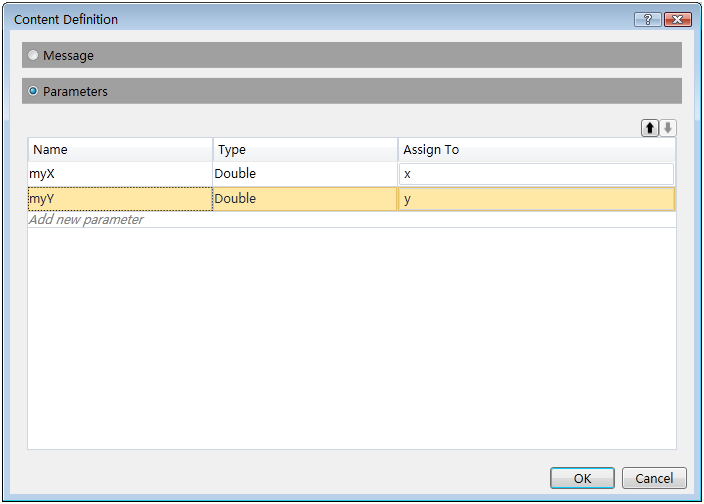Click the Double type cell for myY
The height and width of the screenshot is (504, 704).
coord(305,199)
